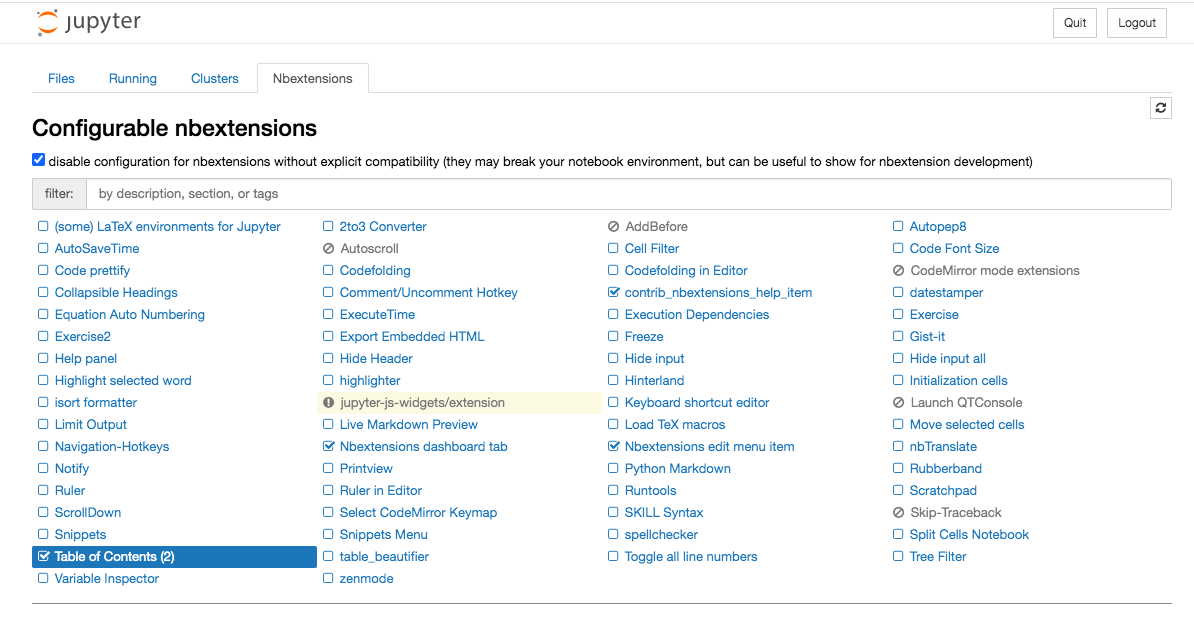This screenshot has height=618, width=1194.
Task: Click the disabled icon next to AddBefore
Action: click(613, 226)
